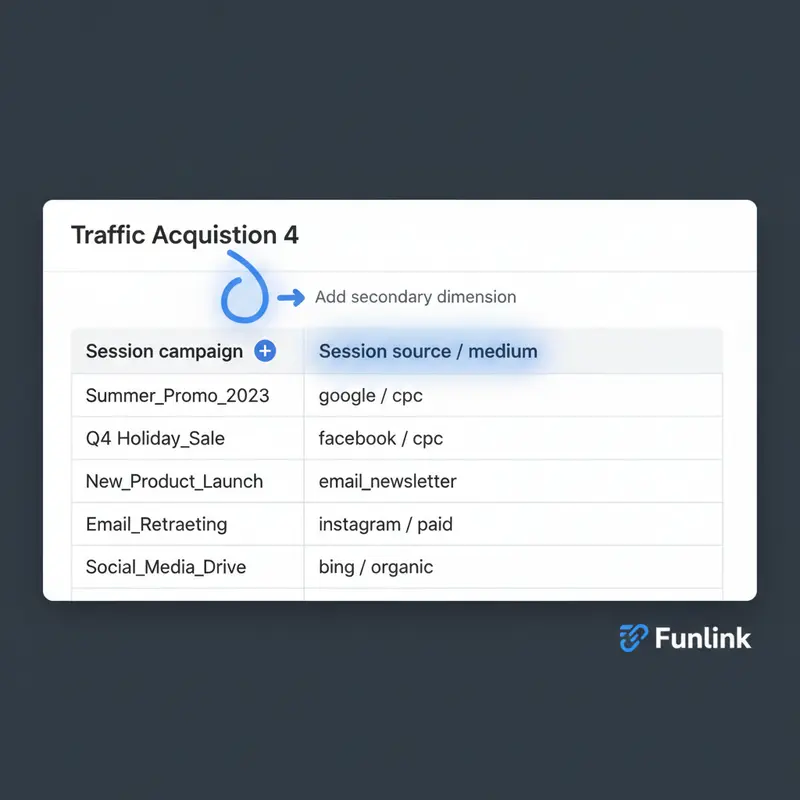Viewport: 800px width, 800px height.
Task: Click the Add secondary dimension label
Action: point(415,297)
